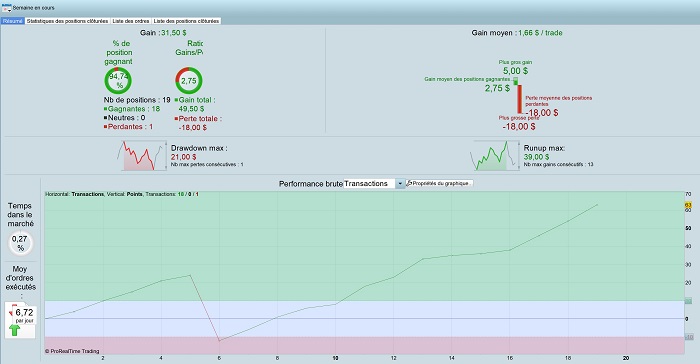The image size is (700, 364).
Task: Click the red average loss bar
Action: point(519,99)
